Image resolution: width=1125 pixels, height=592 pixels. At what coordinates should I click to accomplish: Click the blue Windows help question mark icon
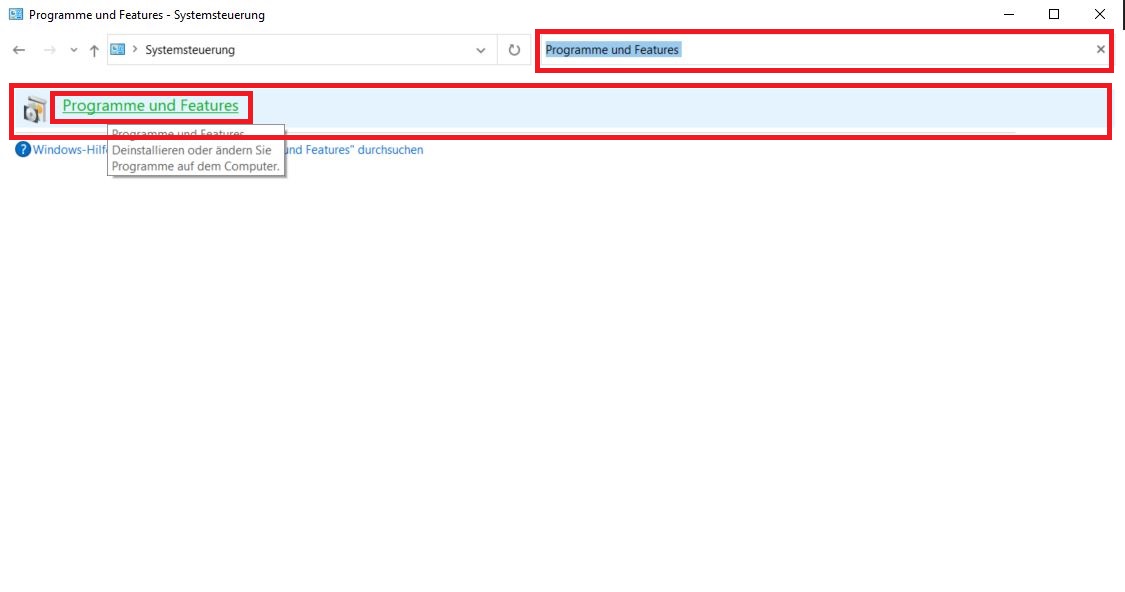point(23,150)
